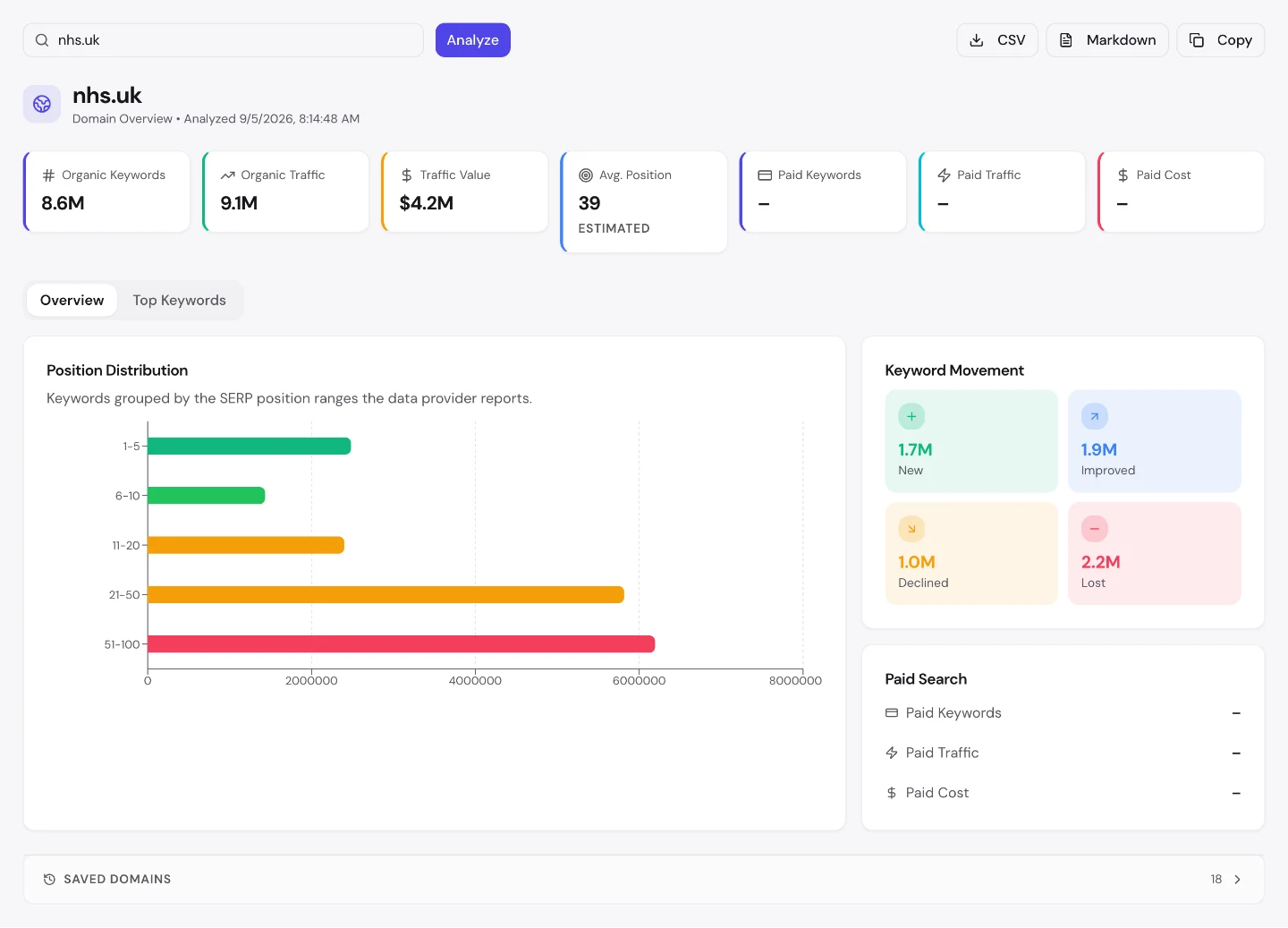Screen dimensions: 1288x928
Task: Expand the Saved Domains section chevron
Action: 1238,880
